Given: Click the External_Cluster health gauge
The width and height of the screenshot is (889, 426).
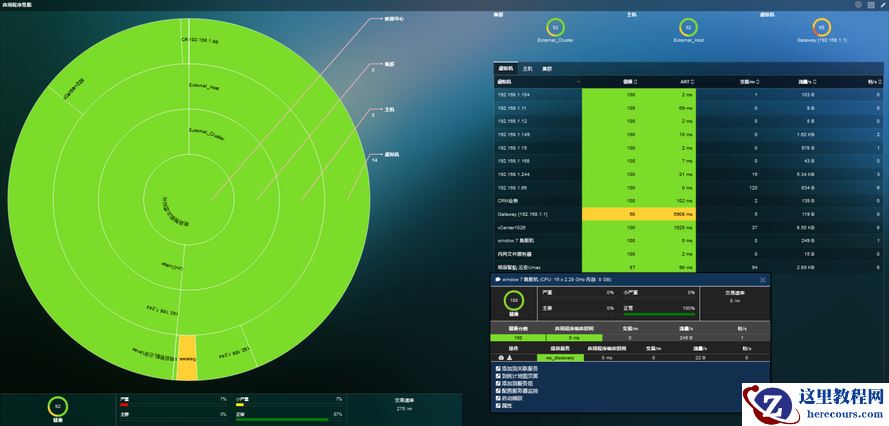Looking at the screenshot, I should click(x=556, y=27).
